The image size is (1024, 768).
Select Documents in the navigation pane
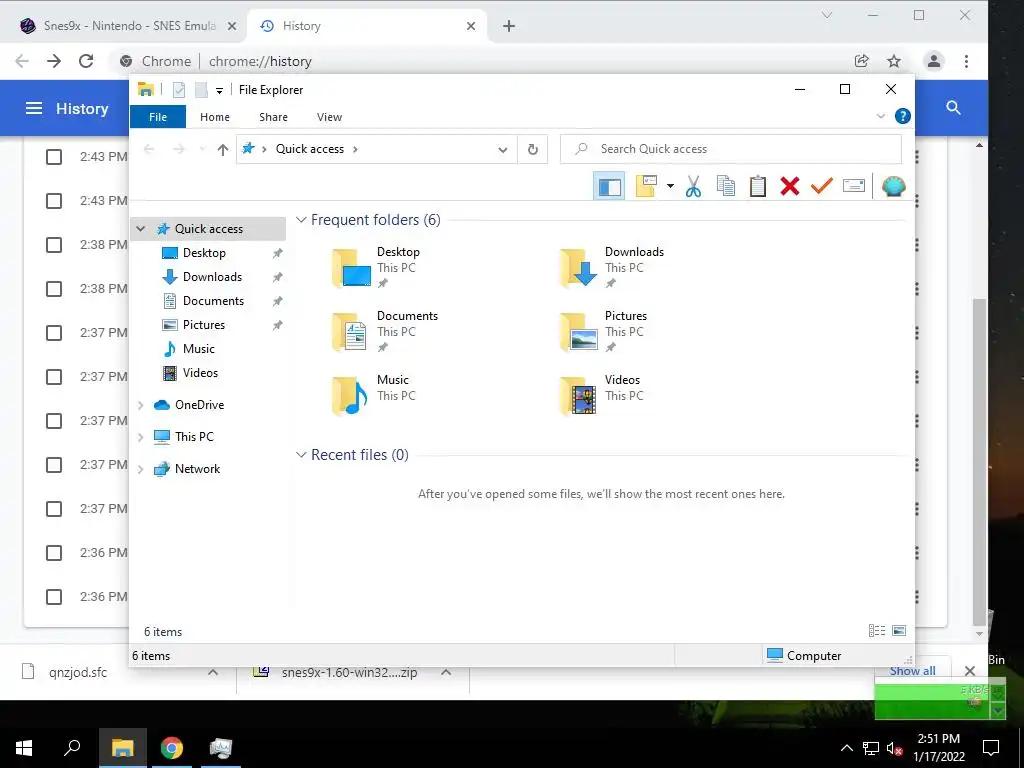[213, 301]
